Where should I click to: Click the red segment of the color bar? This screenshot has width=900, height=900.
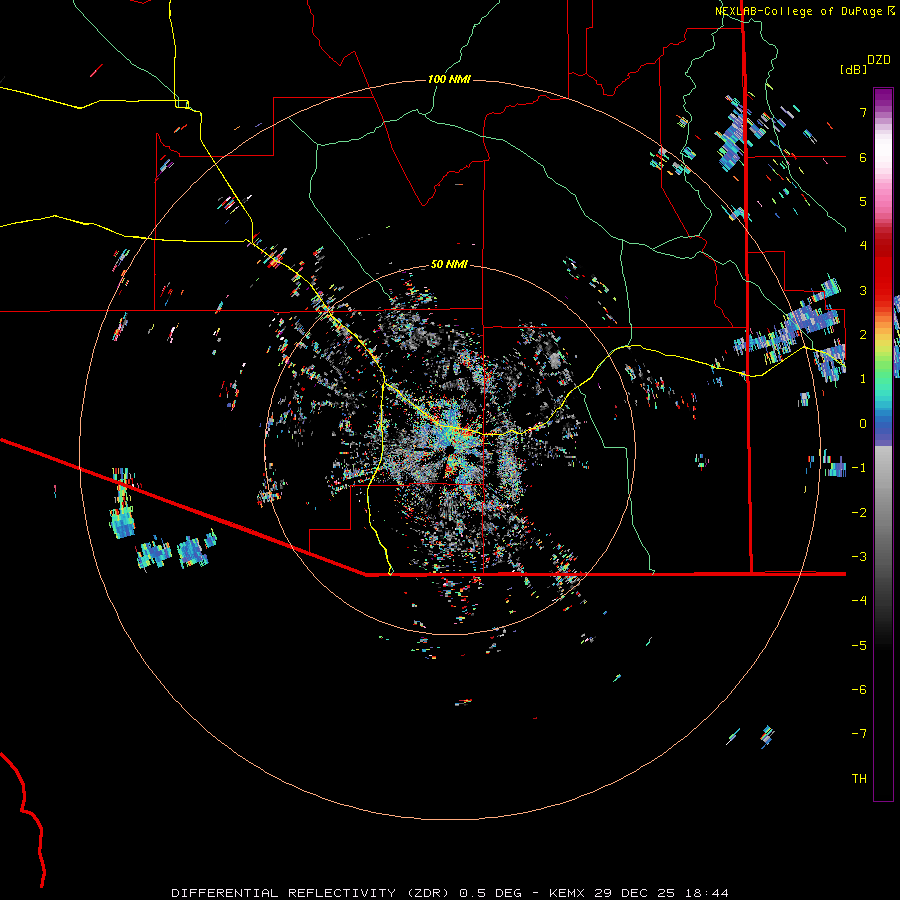883,270
